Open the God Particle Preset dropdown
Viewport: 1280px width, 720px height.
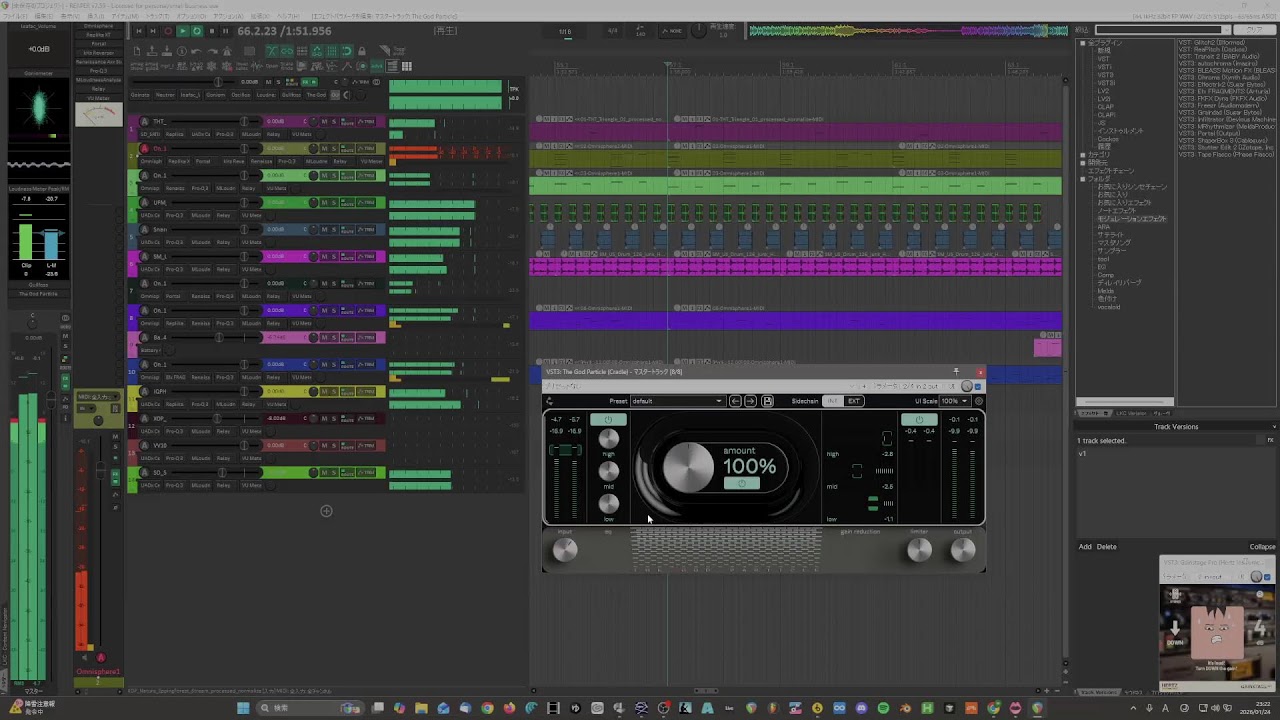coord(678,401)
